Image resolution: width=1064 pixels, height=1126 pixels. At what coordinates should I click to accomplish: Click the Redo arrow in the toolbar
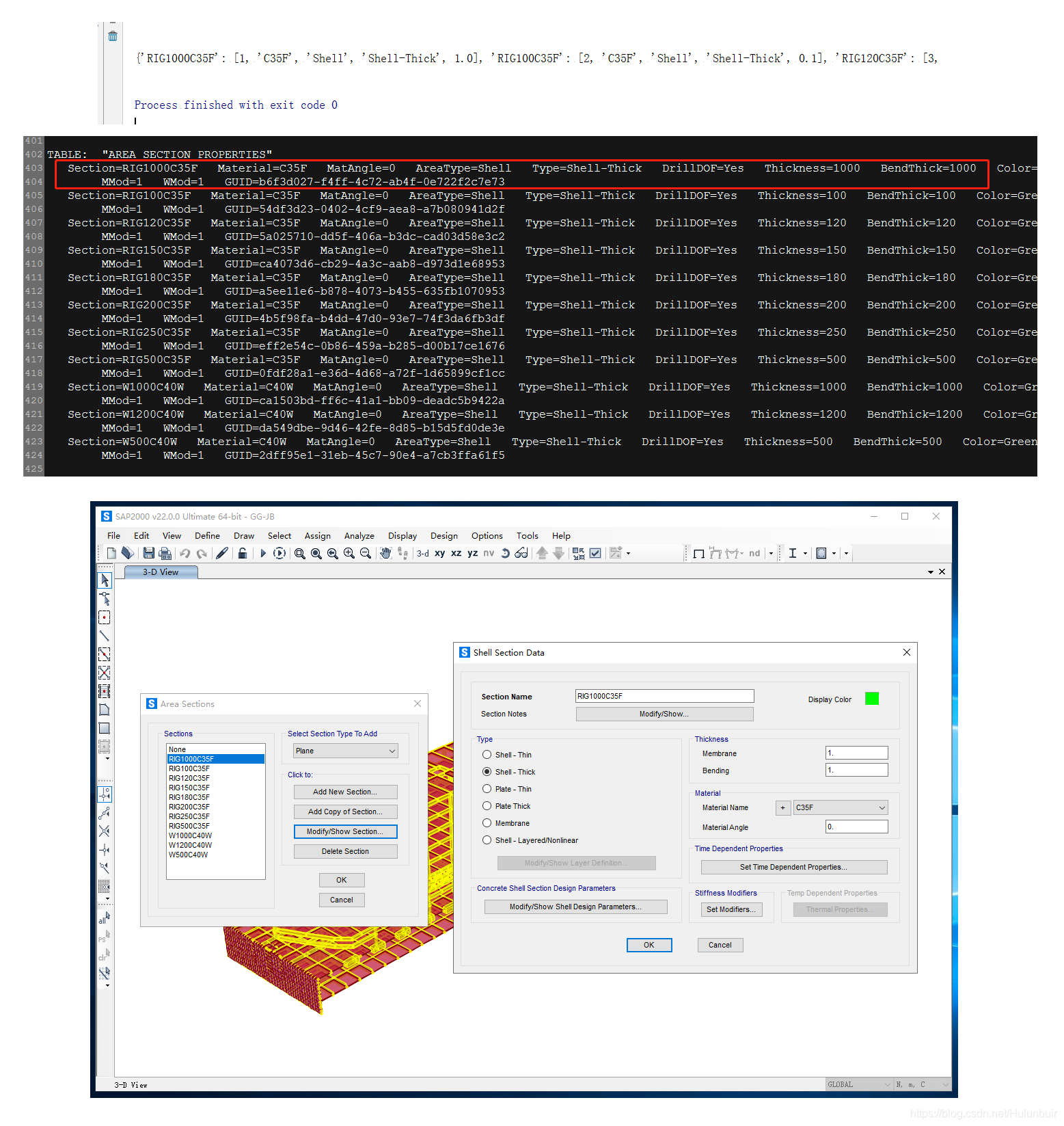click(x=202, y=553)
